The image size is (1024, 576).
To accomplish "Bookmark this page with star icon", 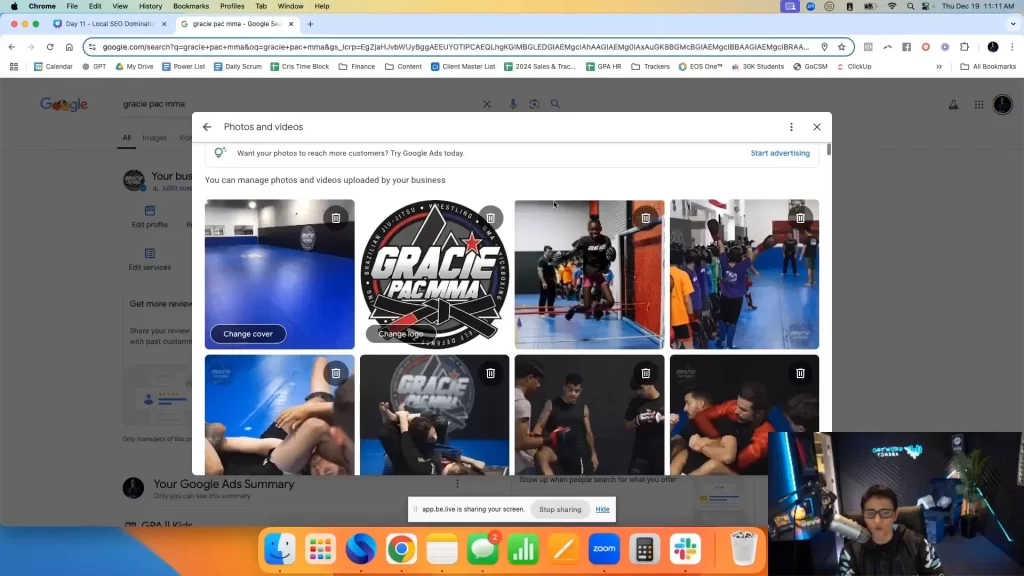I will pyautogui.click(x=842, y=47).
